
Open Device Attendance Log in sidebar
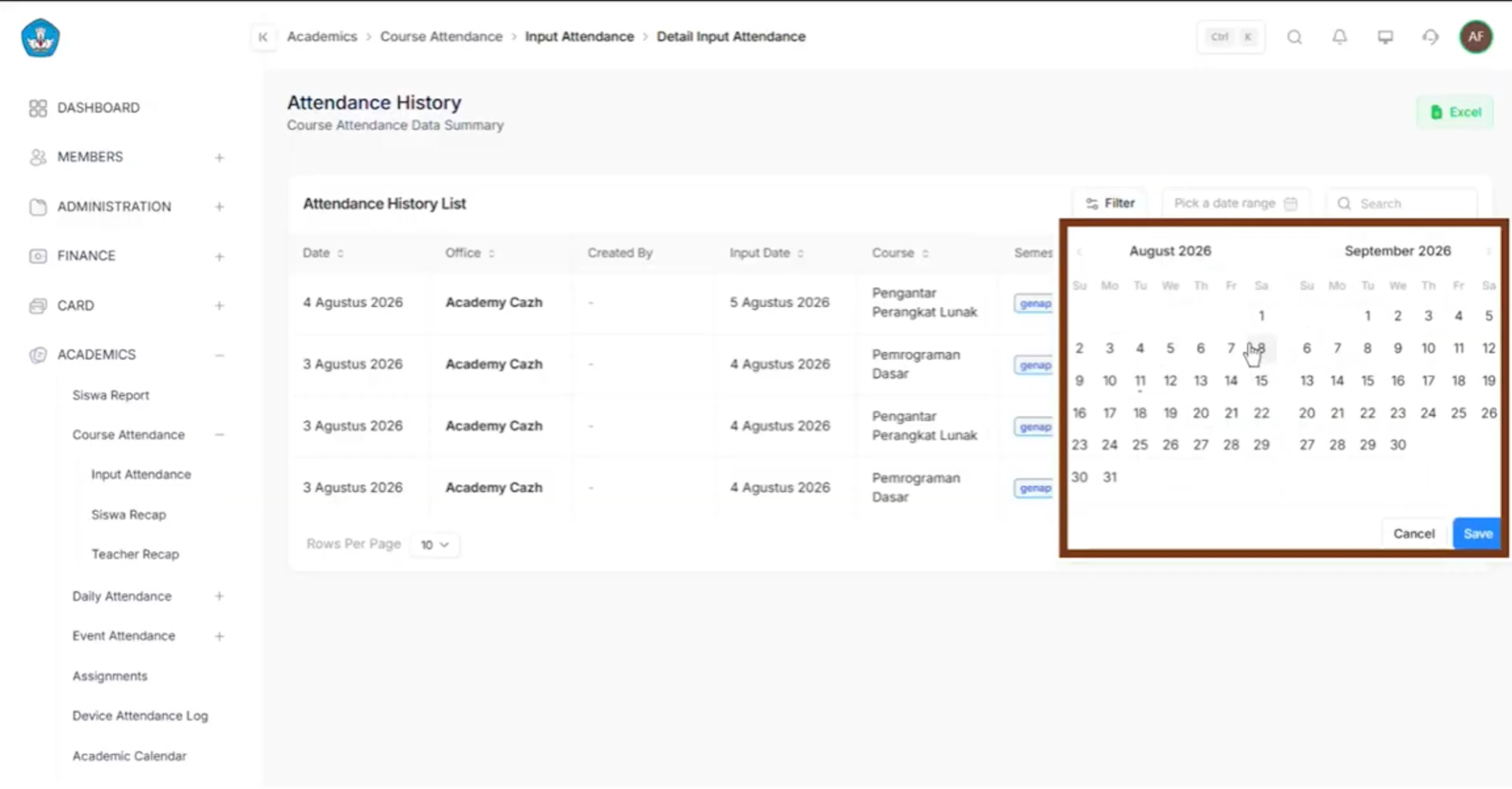coord(140,716)
